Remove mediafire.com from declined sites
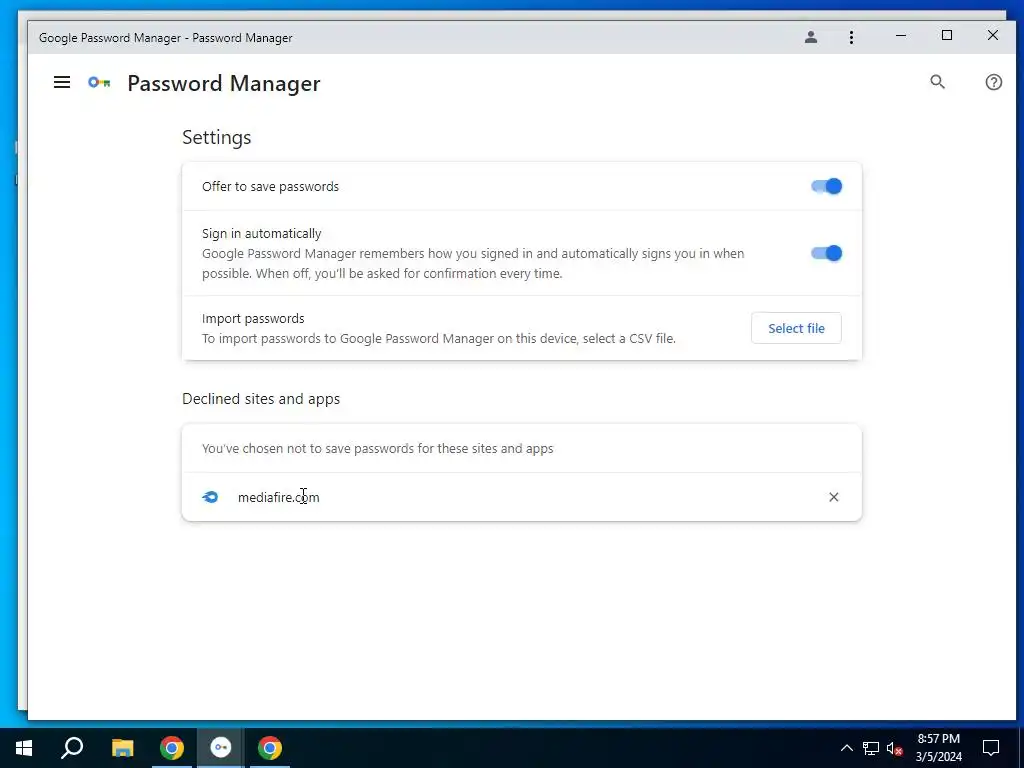The height and width of the screenshot is (768, 1024). click(833, 497)
